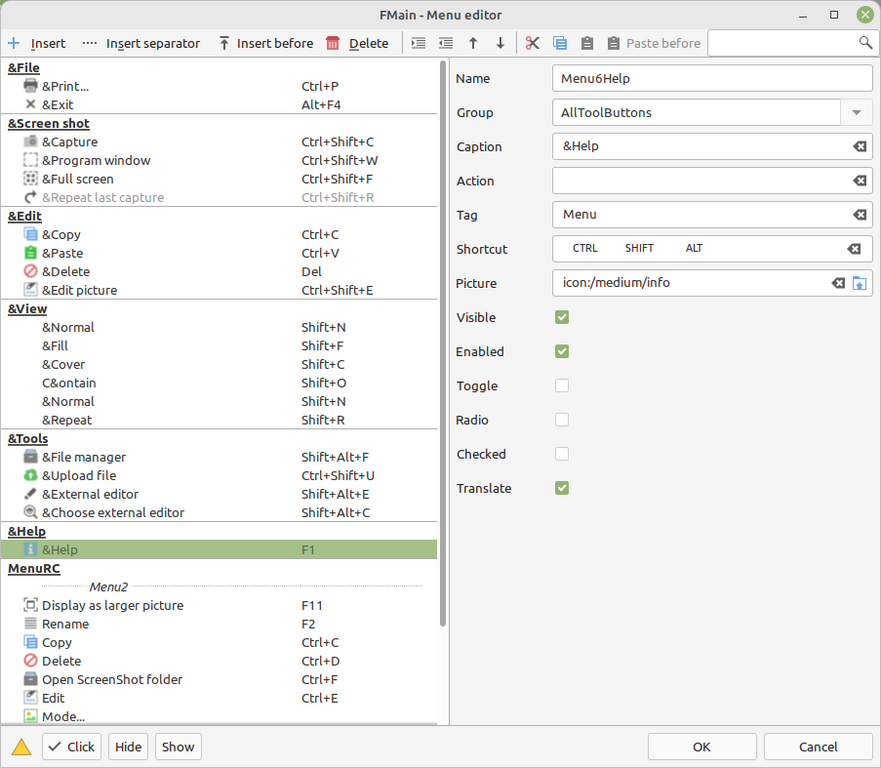Click the camera icon beside &Capture

(30, 142)
